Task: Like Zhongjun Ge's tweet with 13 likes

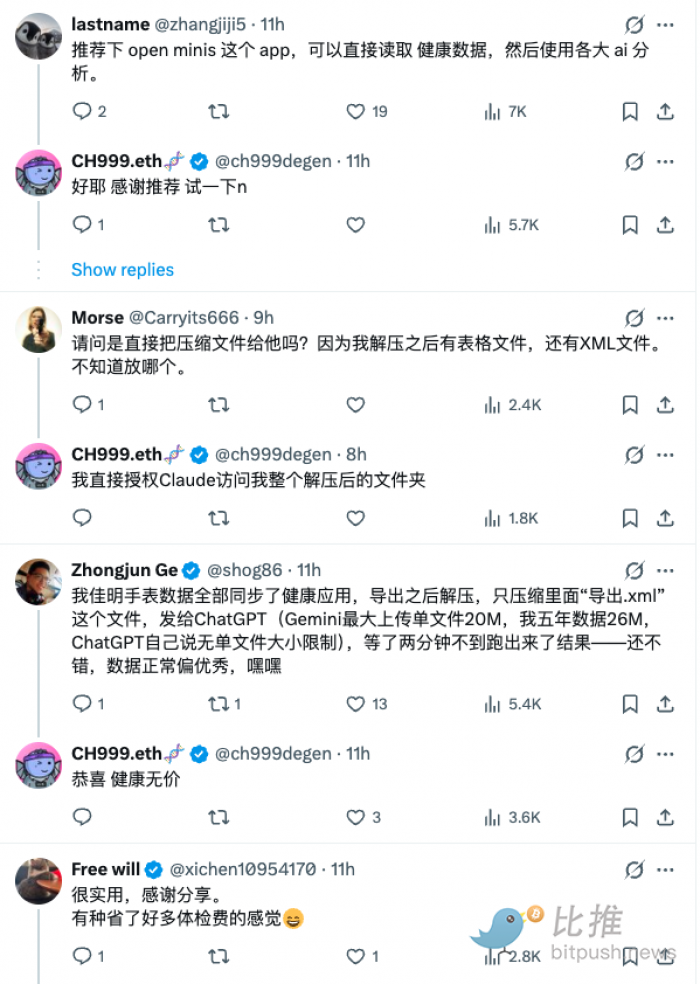Action: click(x=355, y=704)
